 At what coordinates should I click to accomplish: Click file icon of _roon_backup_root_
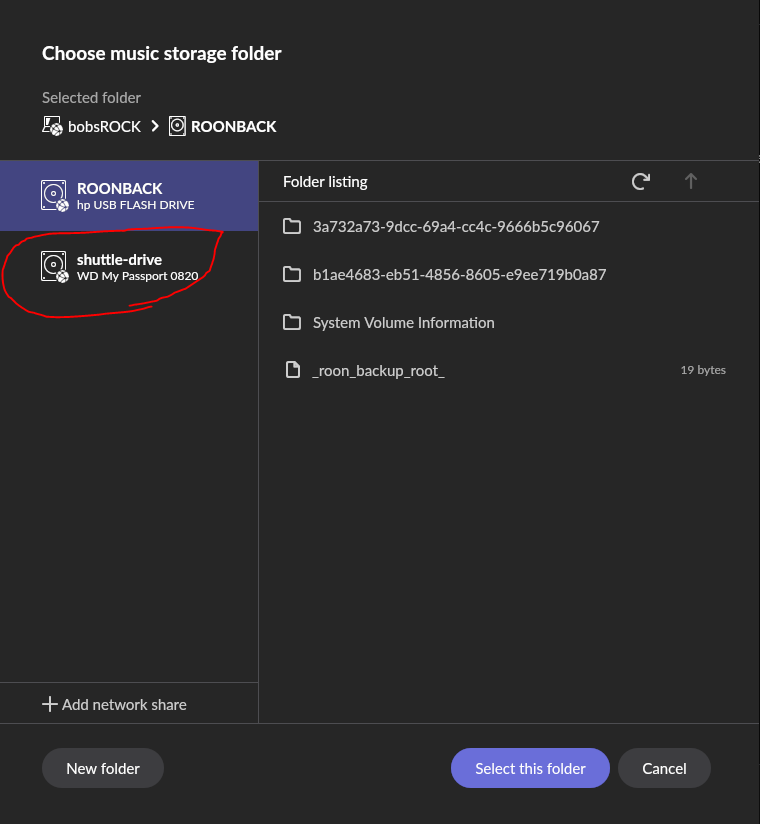pos(292,370)
